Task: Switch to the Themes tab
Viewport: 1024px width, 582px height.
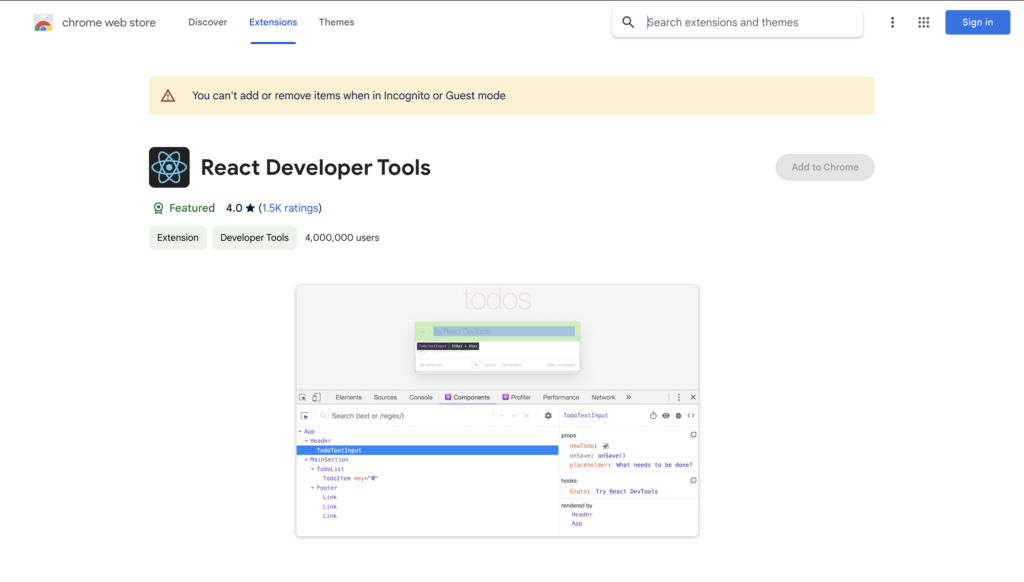Action: pos(336,21)
